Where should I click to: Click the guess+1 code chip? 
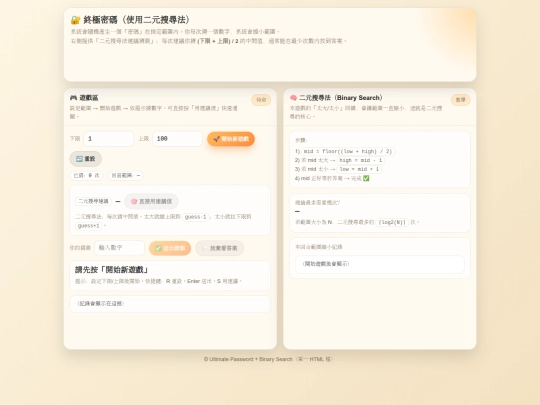coord(89,226)
